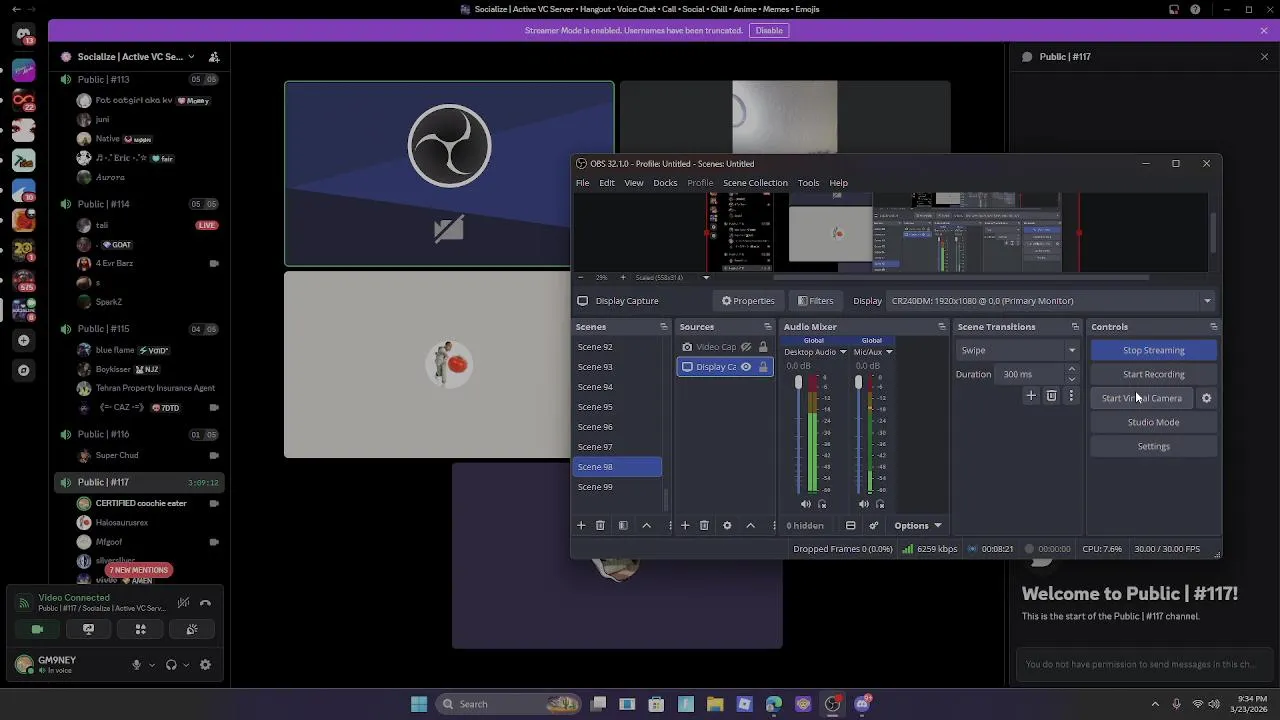This screenshot has width=1280, height=720.
Task: Click Discord inbox icon in title bar
Action: 1174,10
